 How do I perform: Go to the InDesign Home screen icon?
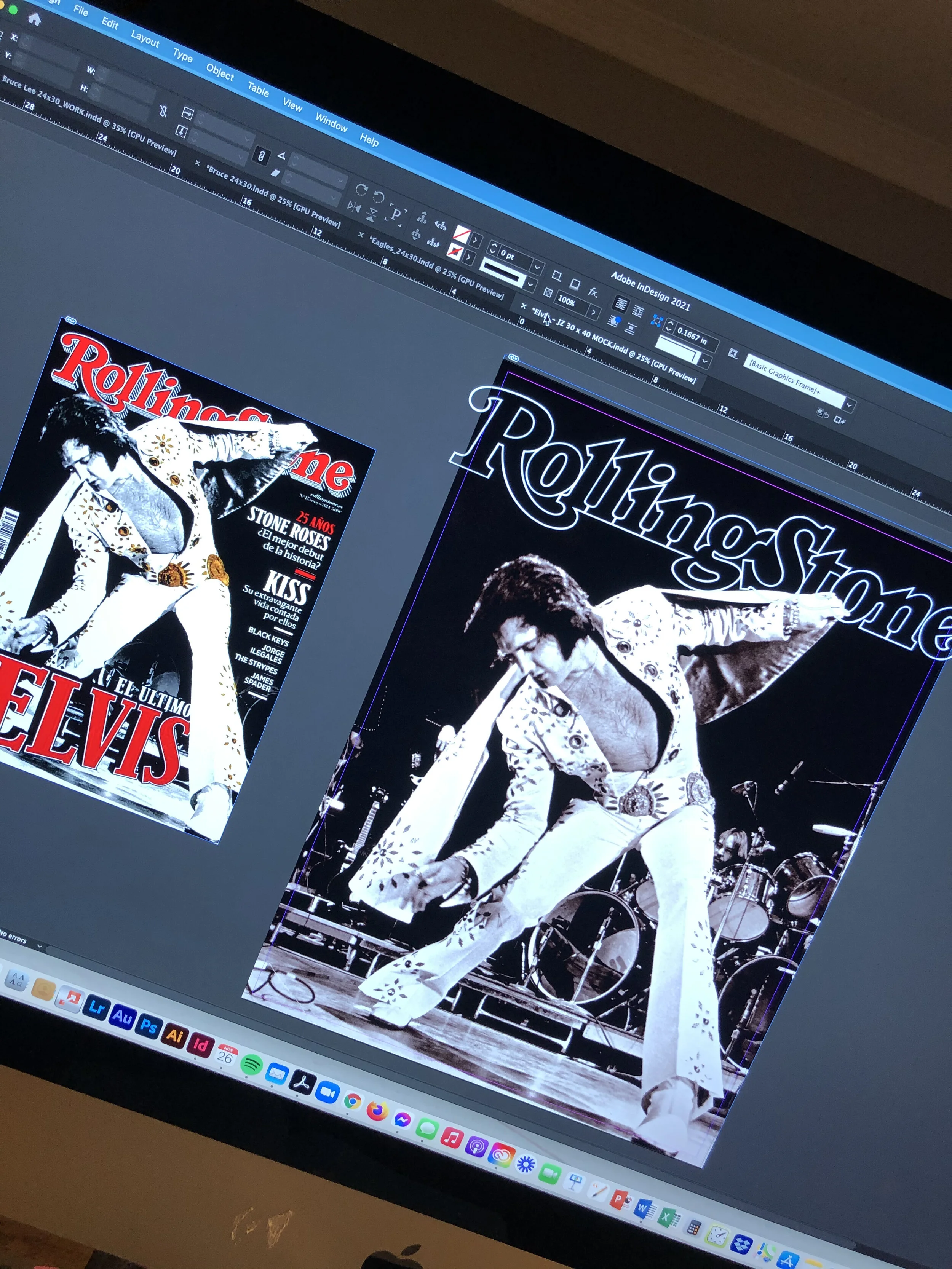coord(34,19)
